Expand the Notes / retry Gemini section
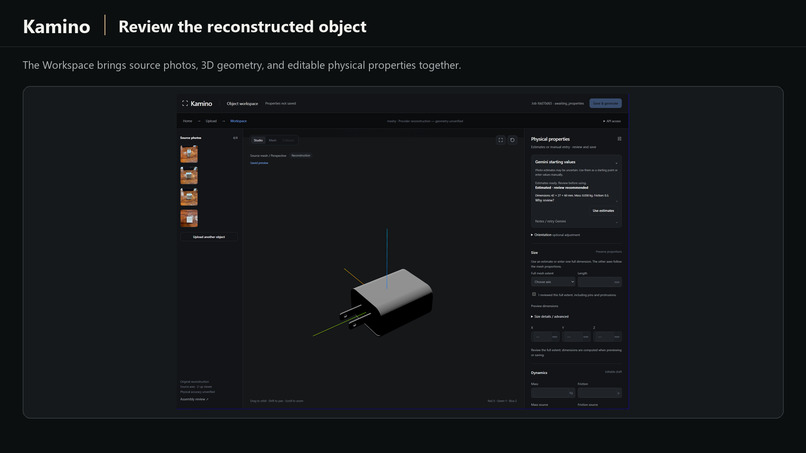This screenshot has width=806, height=453. click(576, 222)
